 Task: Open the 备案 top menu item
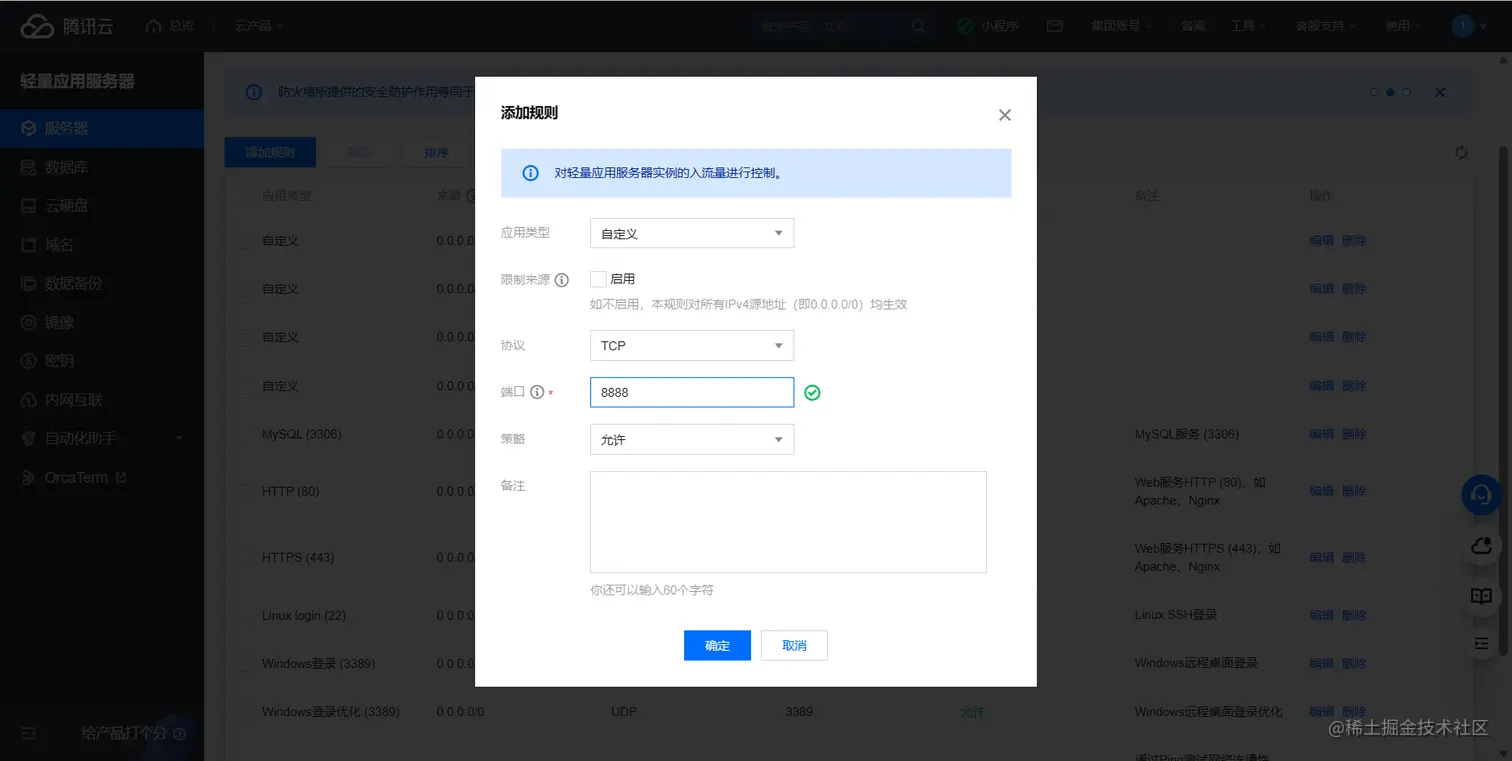(1193, 26)
